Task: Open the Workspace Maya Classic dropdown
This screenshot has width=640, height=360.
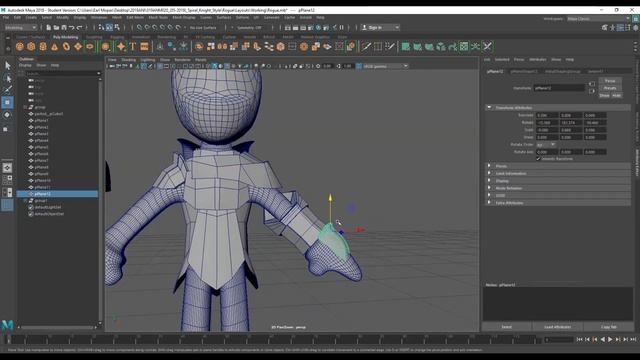Action: [598, 19]
